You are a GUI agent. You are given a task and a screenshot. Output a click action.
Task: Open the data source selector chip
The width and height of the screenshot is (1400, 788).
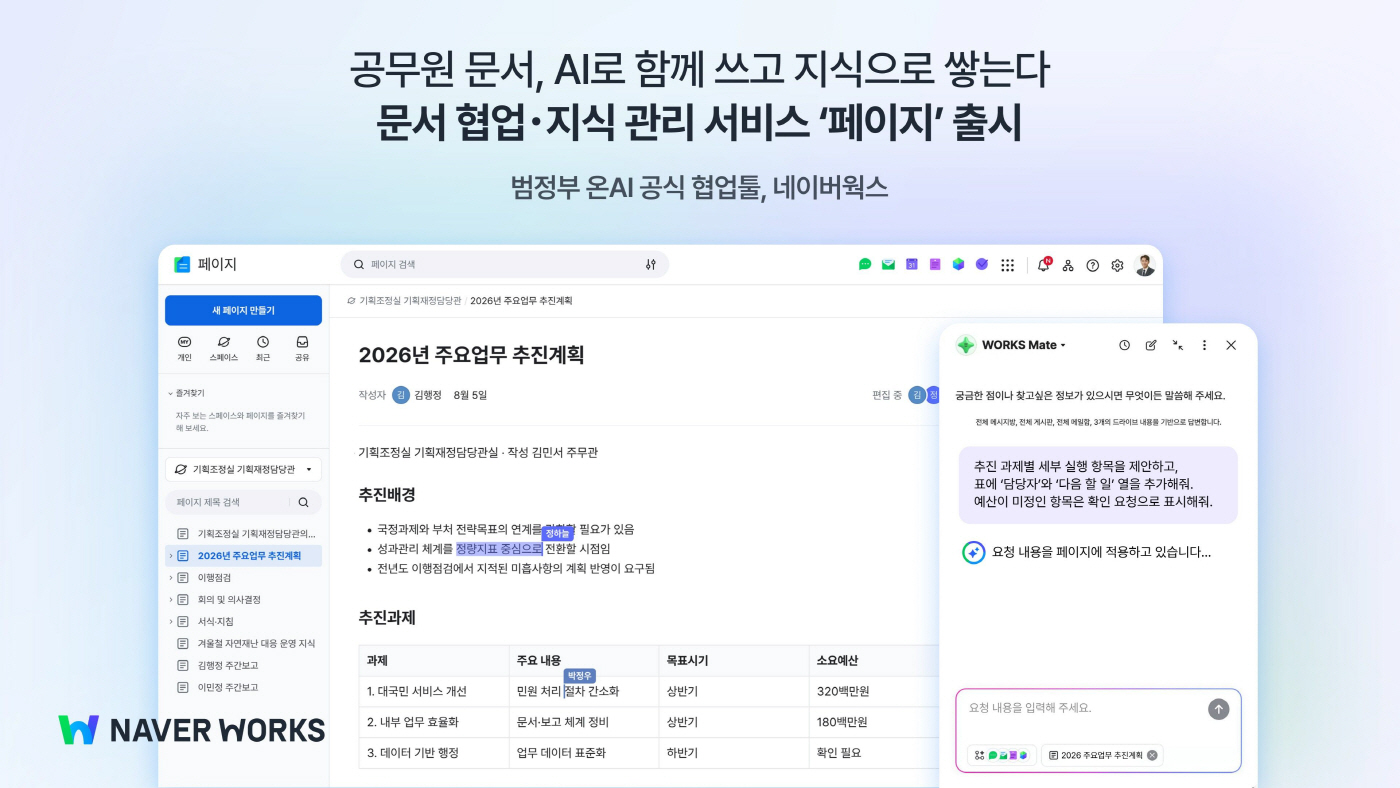1002,755
